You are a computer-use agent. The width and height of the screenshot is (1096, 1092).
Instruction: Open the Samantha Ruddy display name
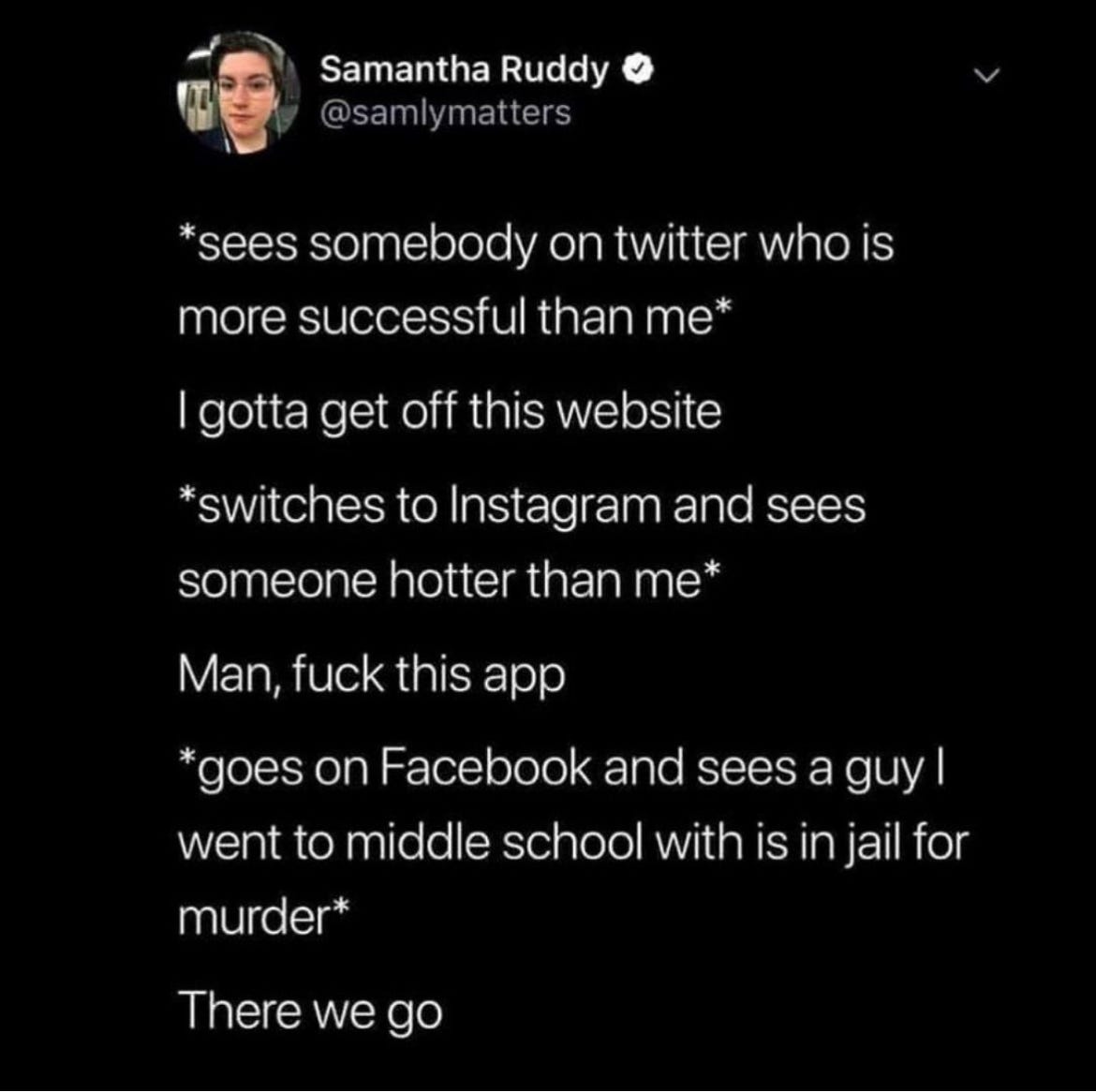tap(465, 70)
